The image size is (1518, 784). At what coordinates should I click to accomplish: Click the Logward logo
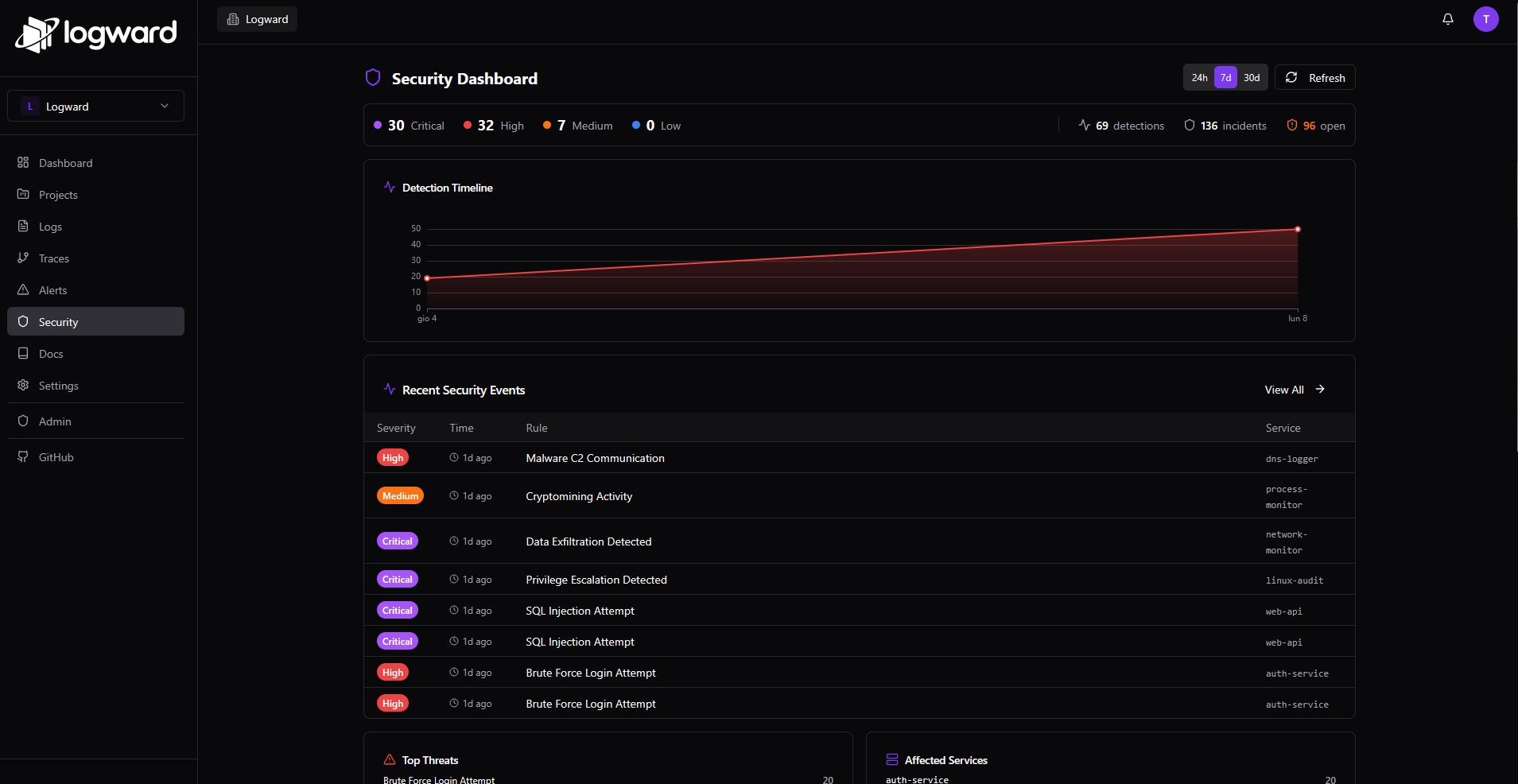(x=95, y=33)
